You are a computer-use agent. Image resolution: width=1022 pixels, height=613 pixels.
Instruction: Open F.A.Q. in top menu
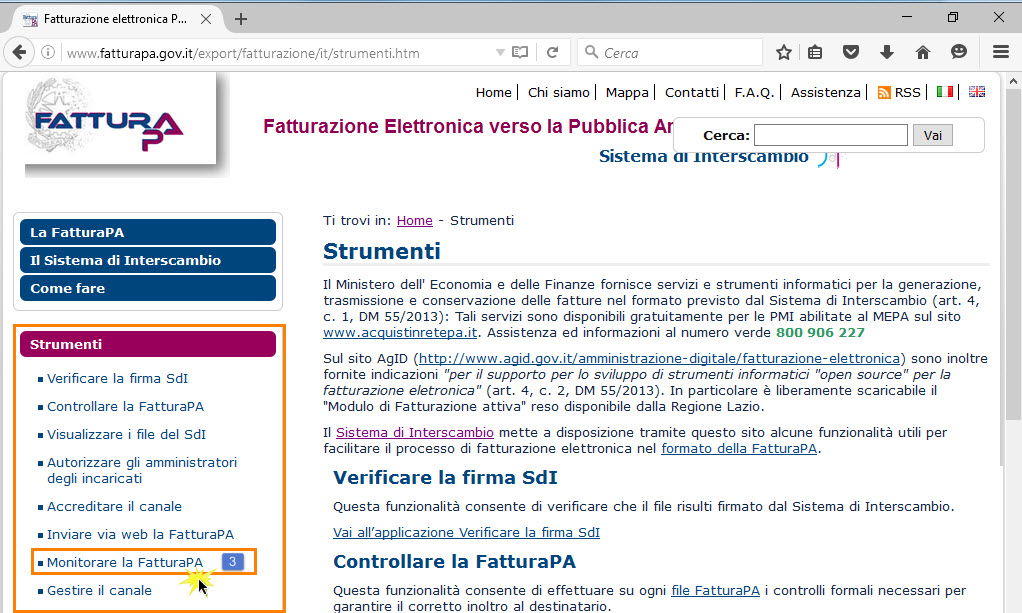[754, 93]
